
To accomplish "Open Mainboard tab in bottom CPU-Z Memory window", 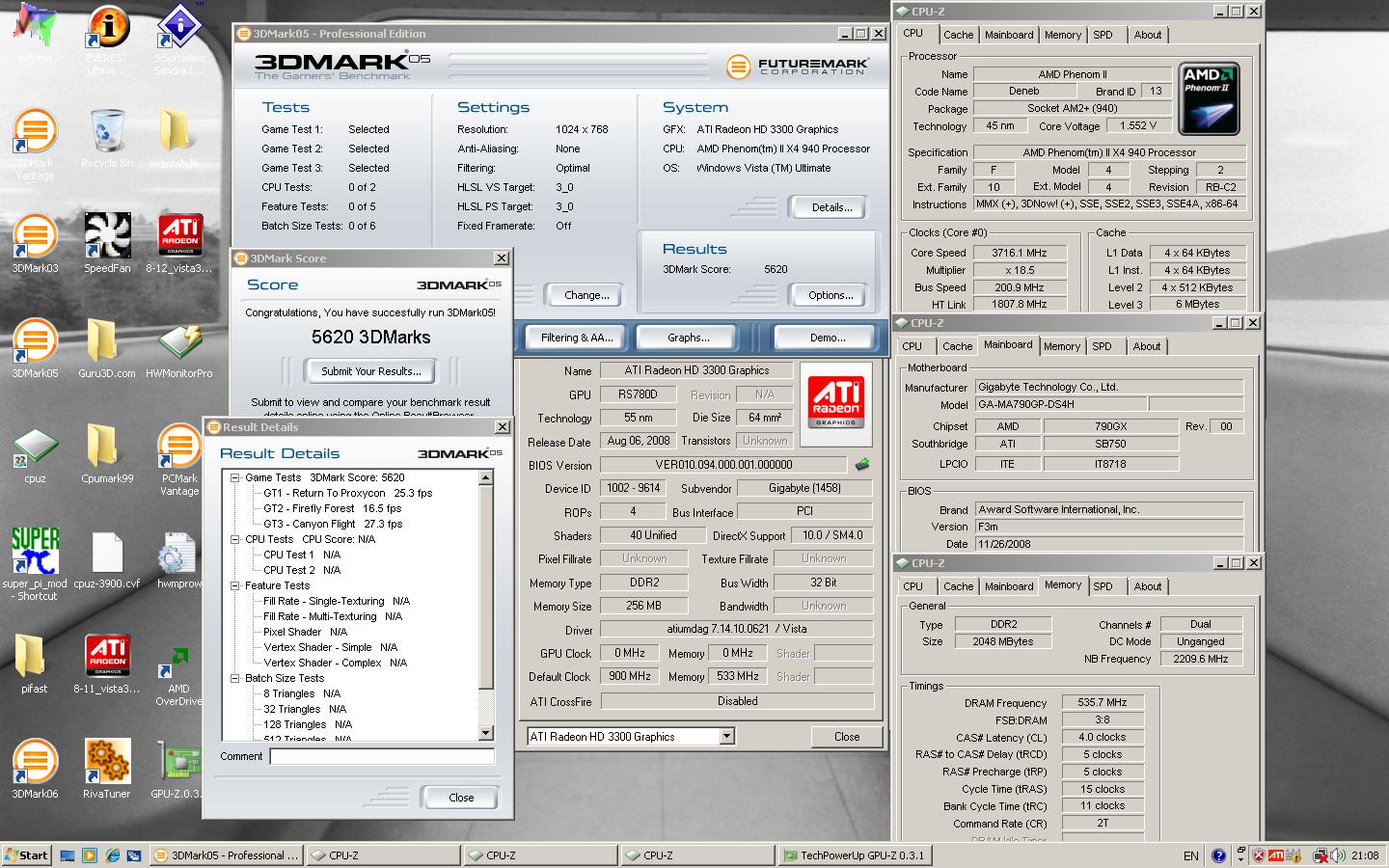I will 1009,586.
